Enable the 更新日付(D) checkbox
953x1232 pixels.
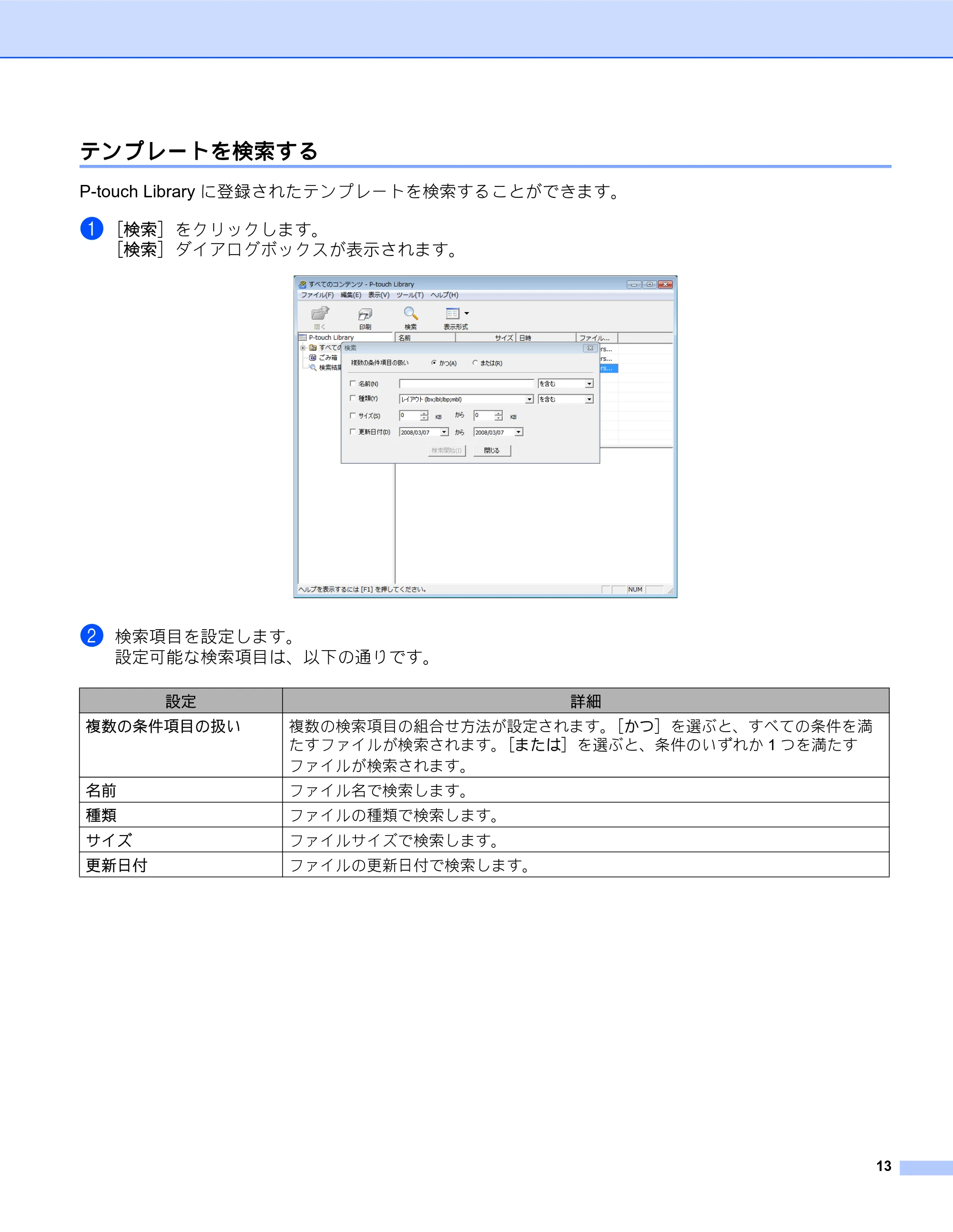353,431
